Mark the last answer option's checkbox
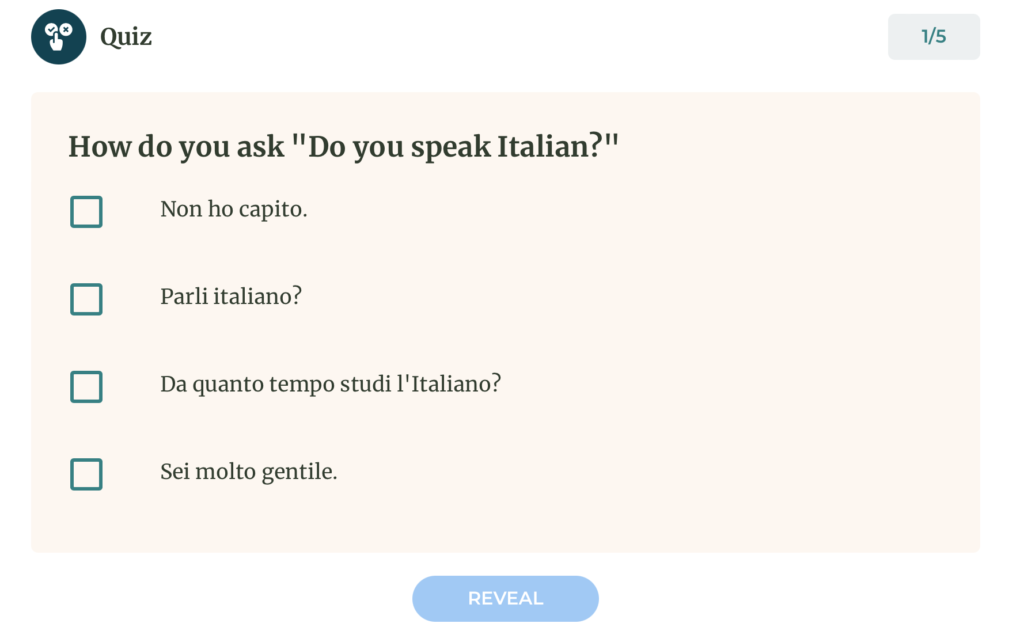This screenshot has width=1024, height=631. tap(86, 474)
